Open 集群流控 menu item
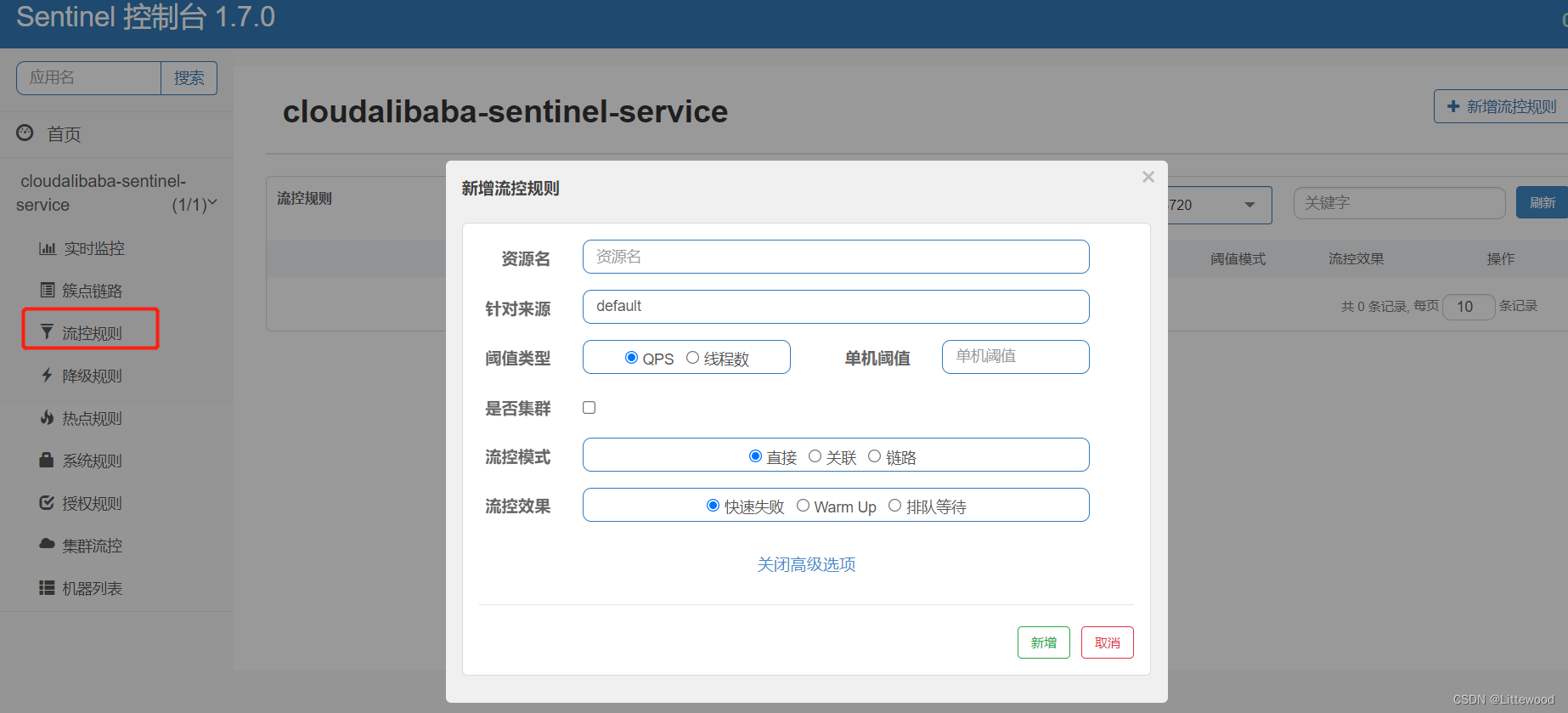Viewport: 1568px width, 713px height. point(92,546)
